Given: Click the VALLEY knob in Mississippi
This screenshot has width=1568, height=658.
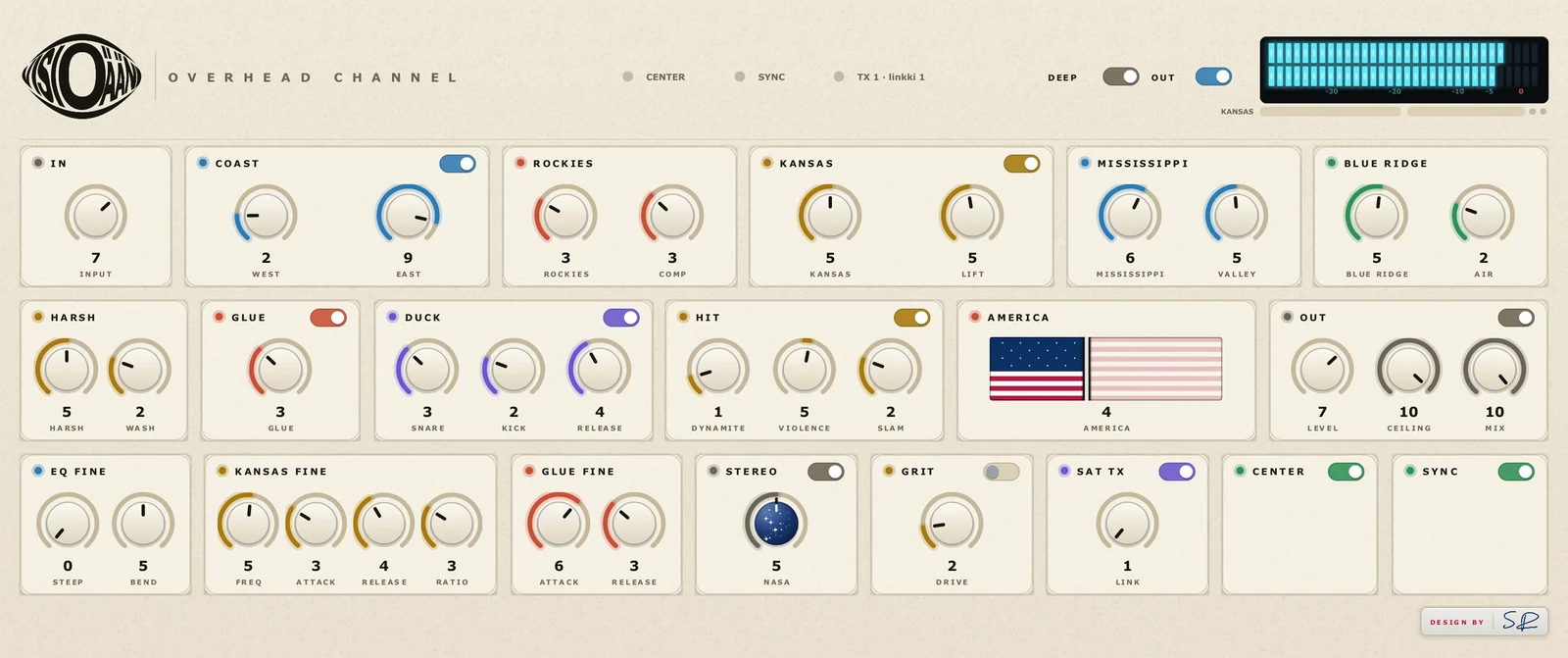Looking at the screenshot, I should [1237, 215].
